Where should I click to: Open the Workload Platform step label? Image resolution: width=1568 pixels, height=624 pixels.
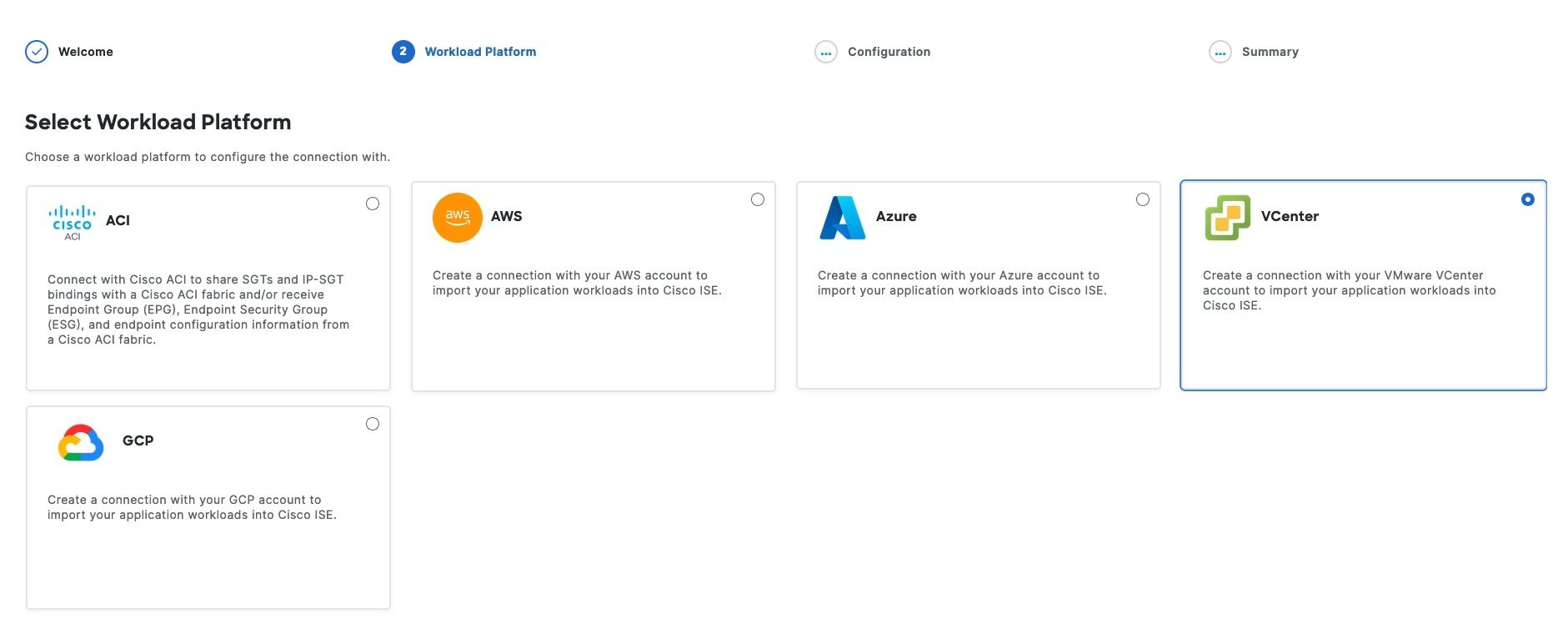(x=480, y=52)
